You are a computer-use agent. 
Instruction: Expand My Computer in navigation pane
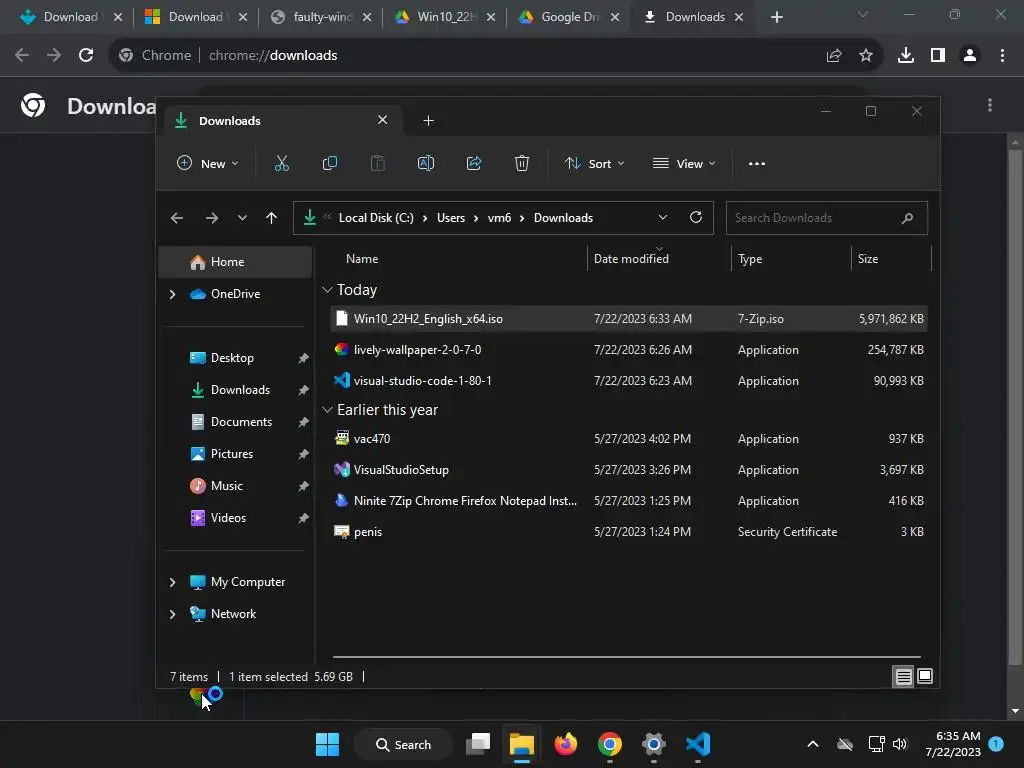(172, 582)
